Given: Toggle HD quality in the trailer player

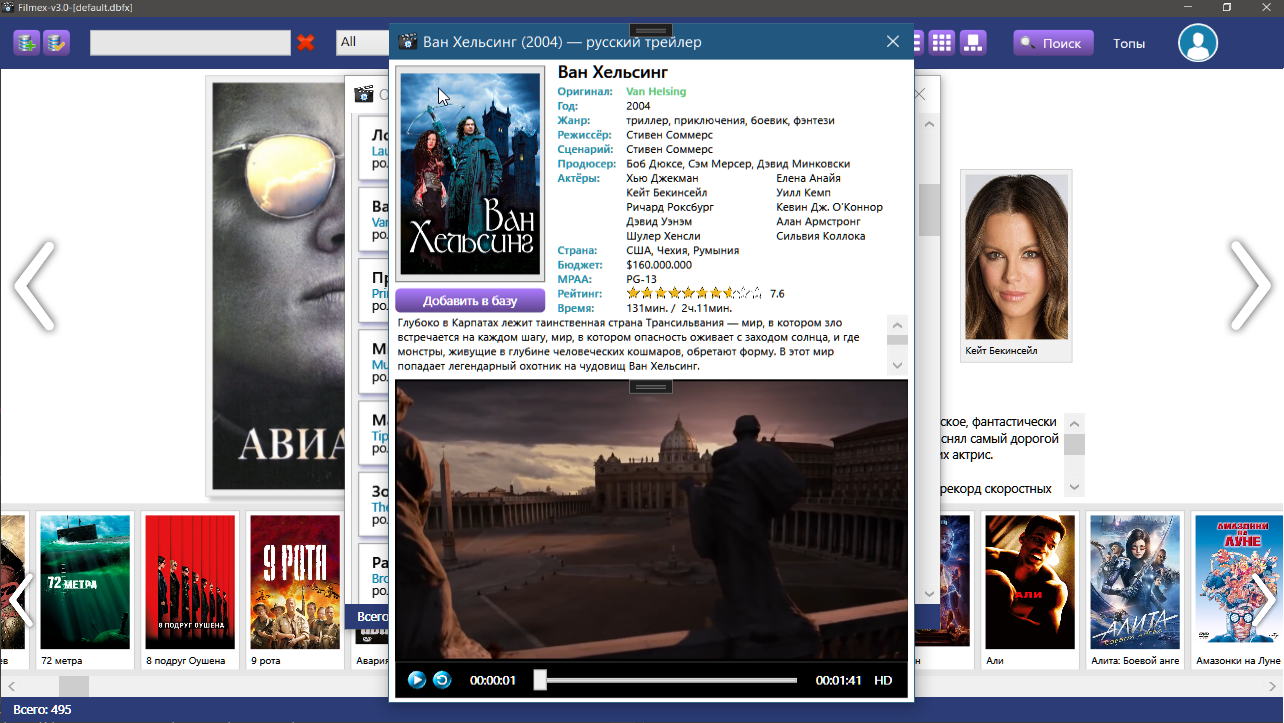Looking at the screenshot, I should coord(883,680).
